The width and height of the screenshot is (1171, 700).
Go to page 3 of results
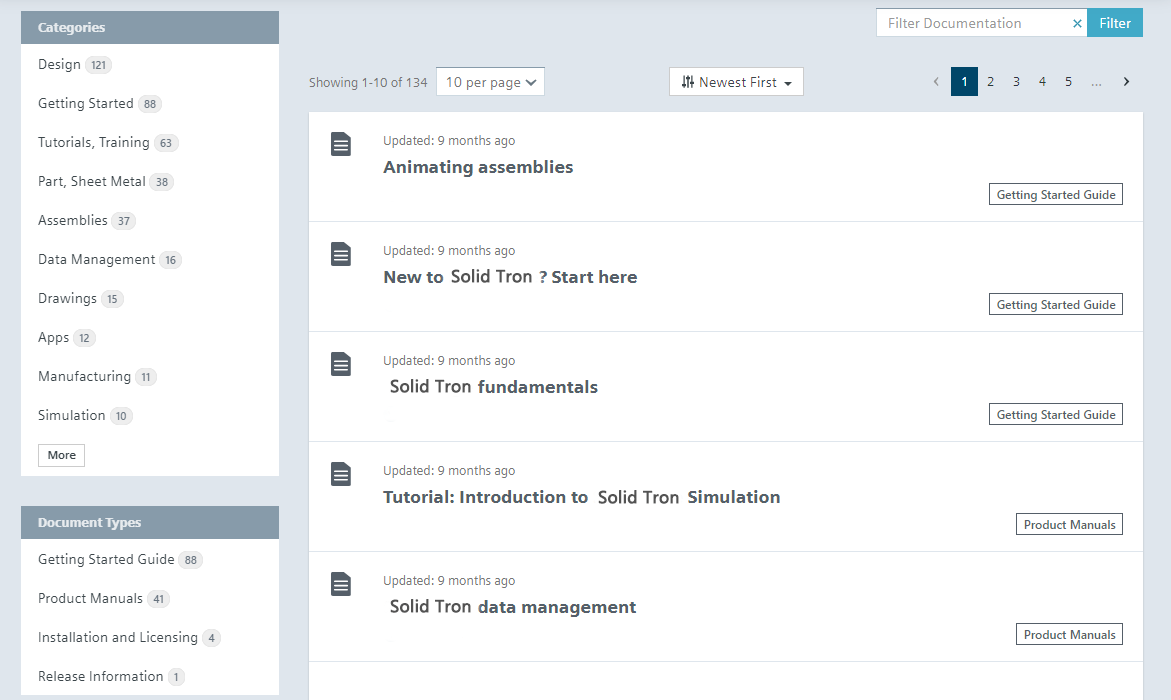[1016, 82]
